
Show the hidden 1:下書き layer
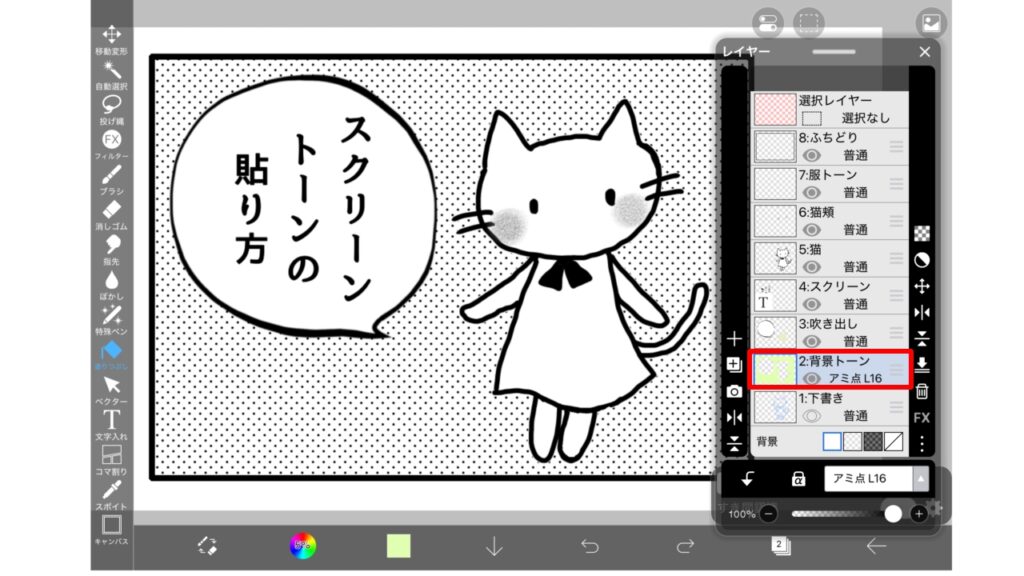pyautogui.click(x=812, y=415)
